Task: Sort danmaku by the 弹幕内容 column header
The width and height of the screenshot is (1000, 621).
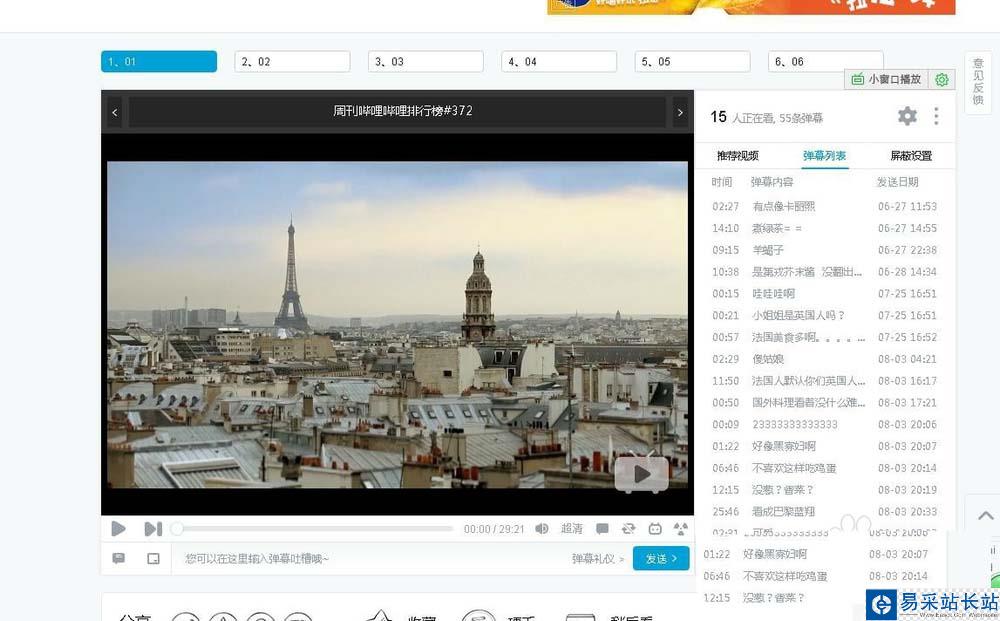Action: (772, 182)
